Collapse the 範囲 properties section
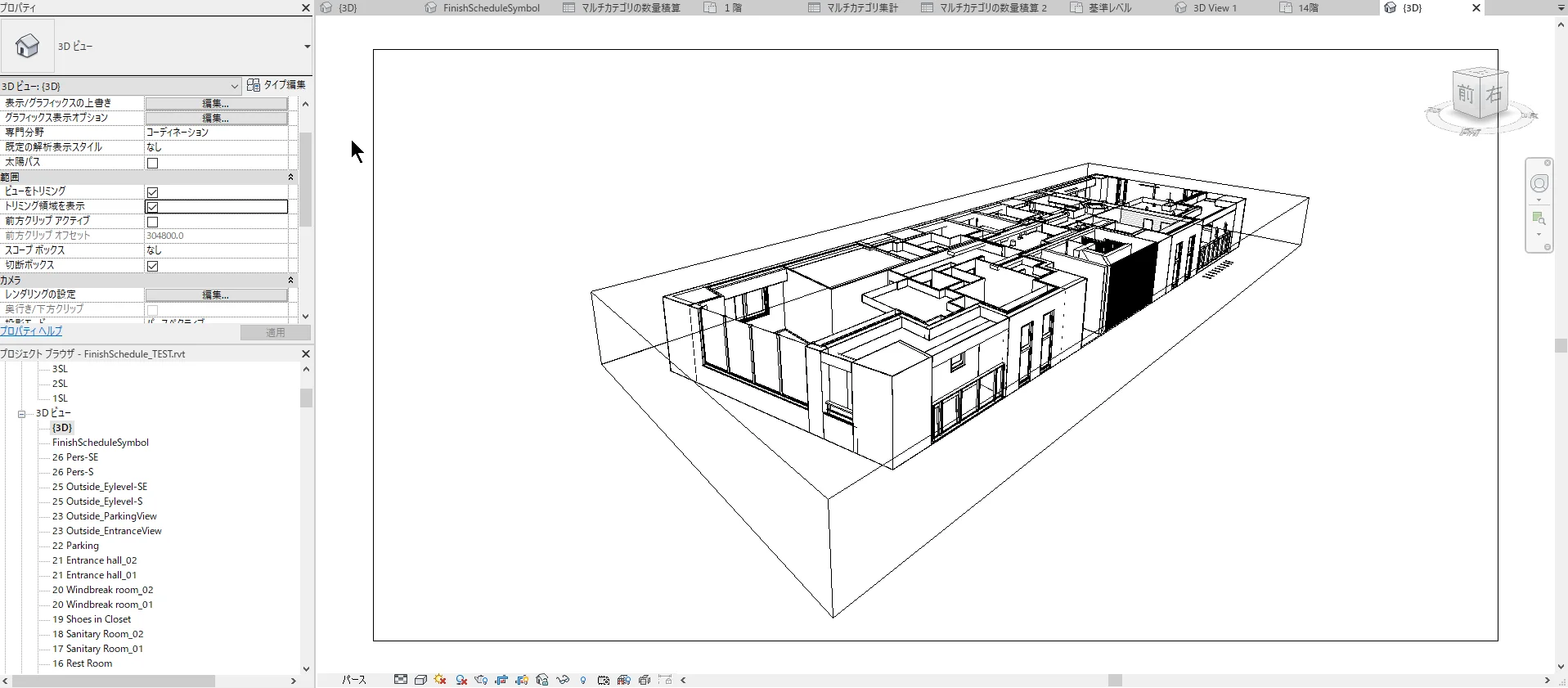This screenshot has width=1568, height=688. tap(290, 177)
